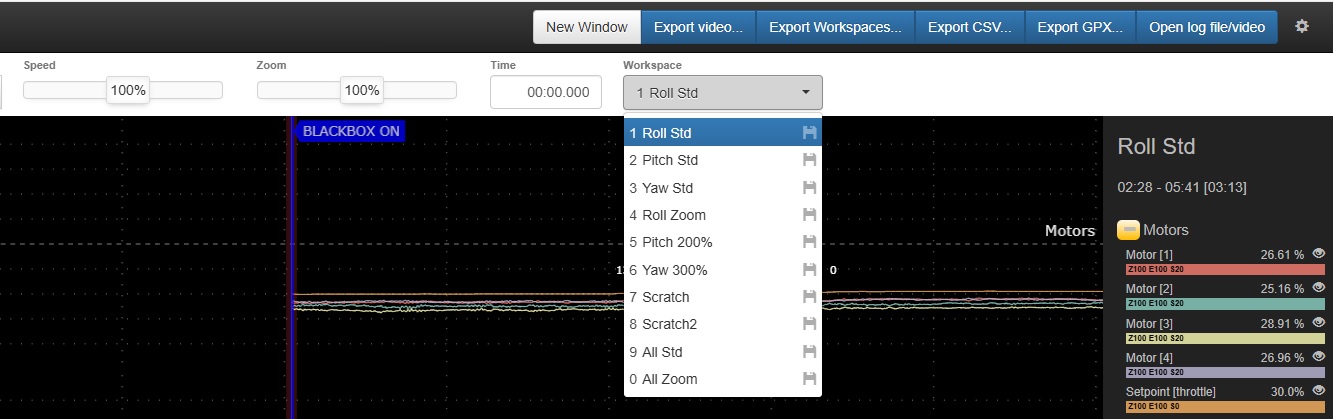Click the Zoom slider handle
Image resolution: width=1333 pixels, height=419 pixels.
360,90
